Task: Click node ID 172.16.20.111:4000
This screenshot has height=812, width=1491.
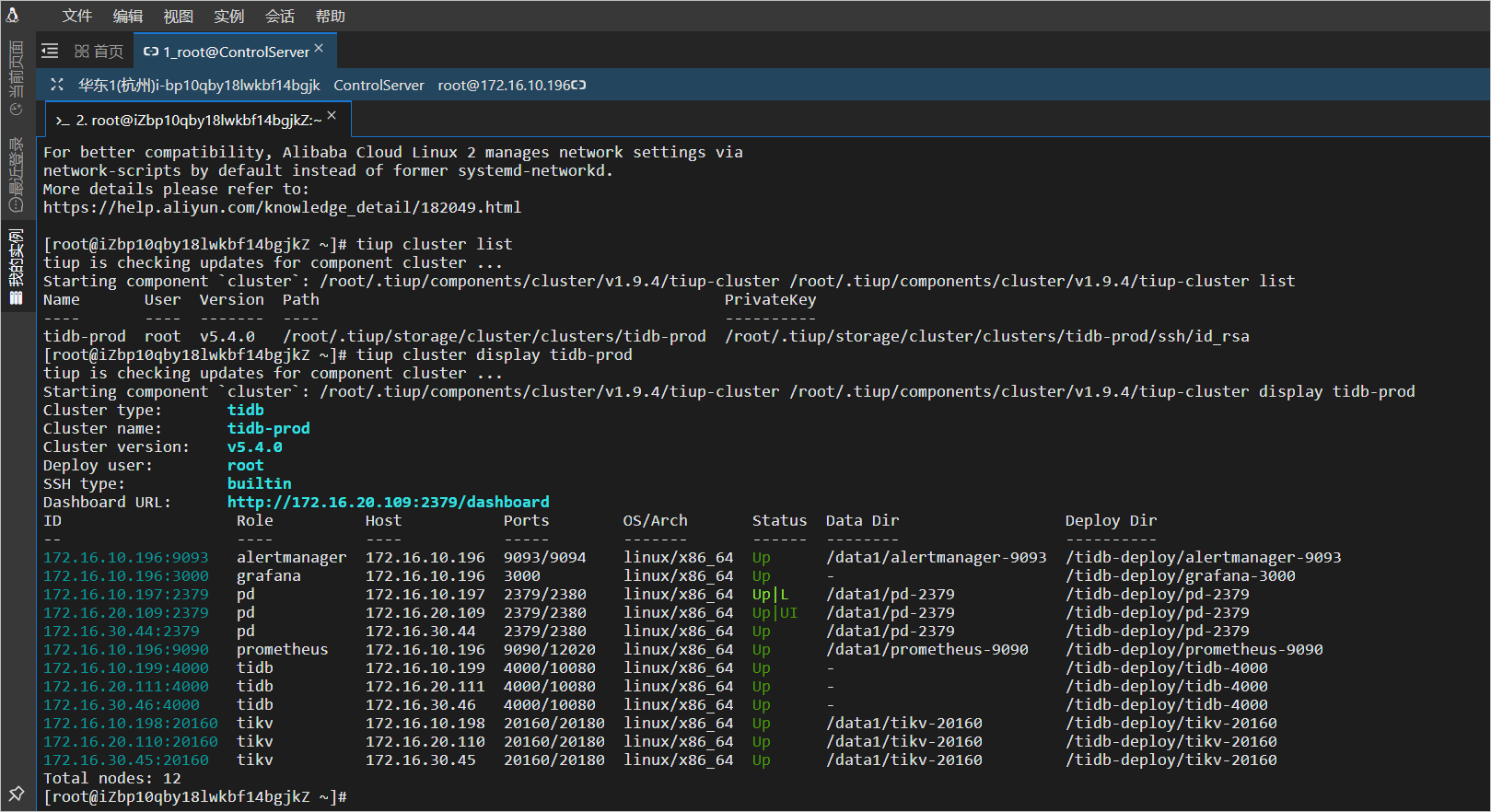Action: pos(125,686)
